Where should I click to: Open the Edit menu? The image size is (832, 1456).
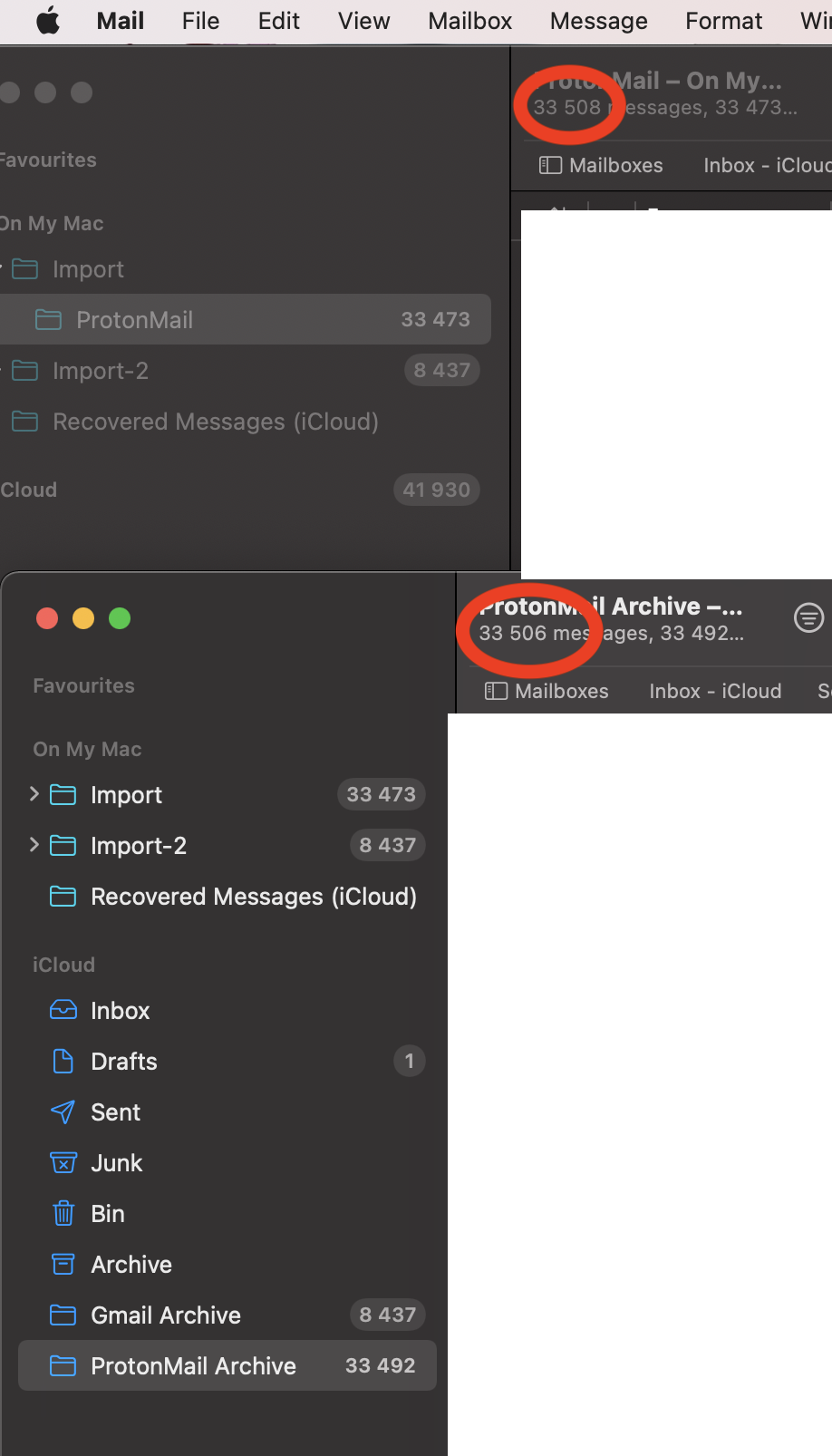click(278, 21)
